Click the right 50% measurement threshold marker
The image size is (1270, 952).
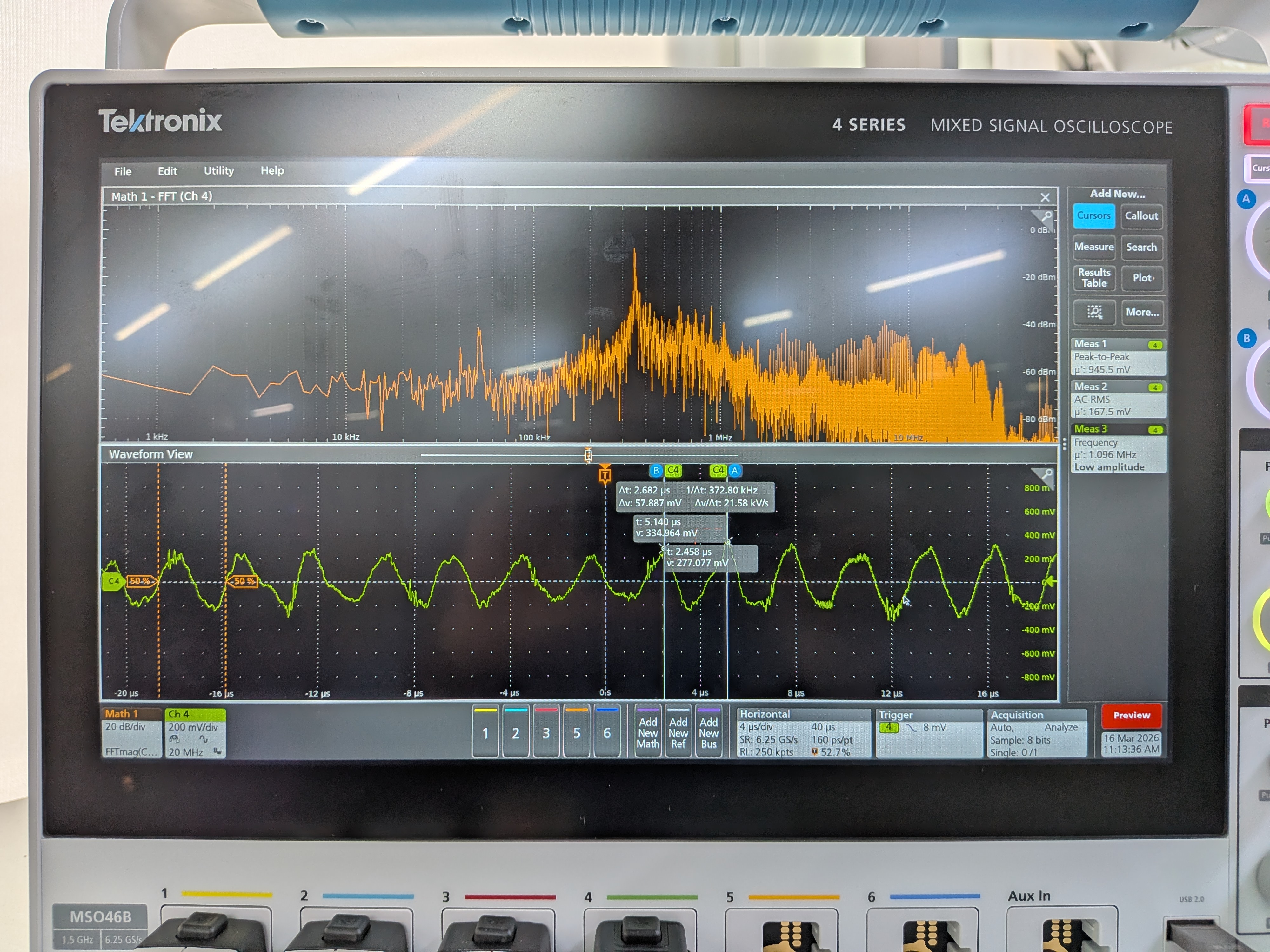pos(244,581)
